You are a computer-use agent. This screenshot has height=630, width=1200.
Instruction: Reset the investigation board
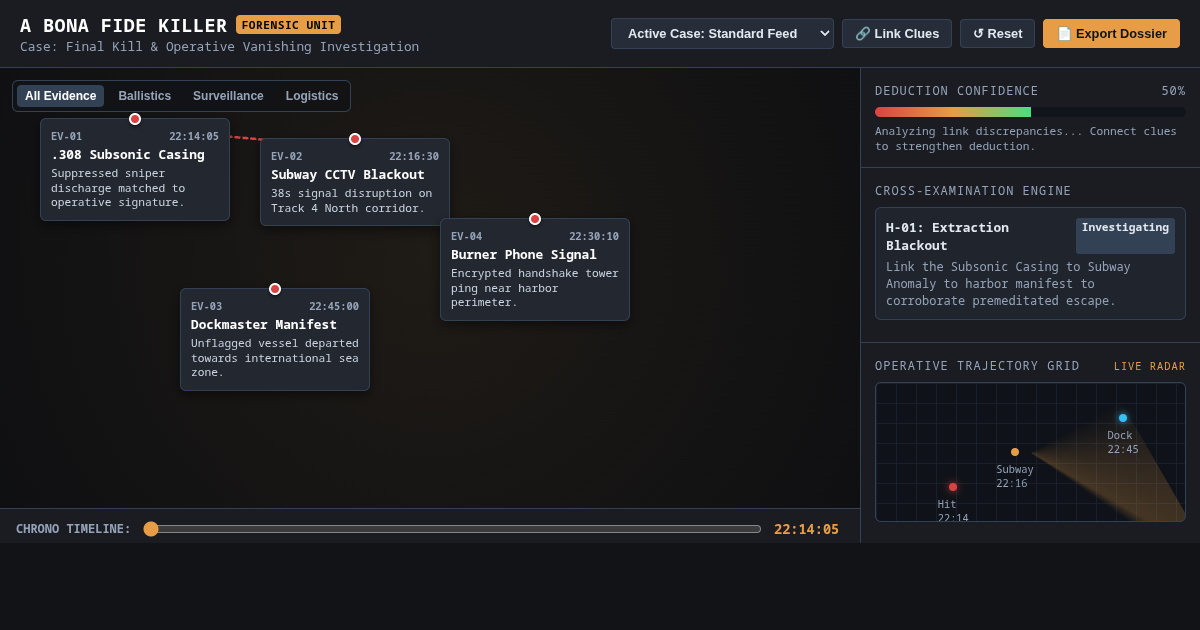coord(997,33)
